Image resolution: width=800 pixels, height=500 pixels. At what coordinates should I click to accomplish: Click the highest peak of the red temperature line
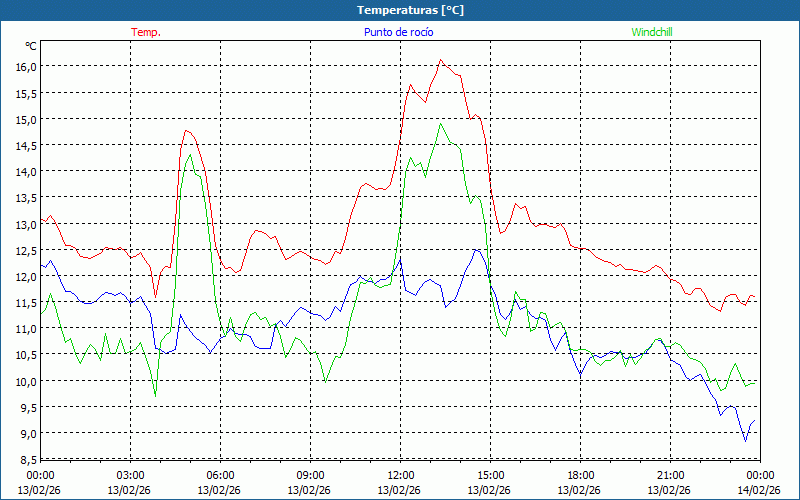[x=440, y=60]
